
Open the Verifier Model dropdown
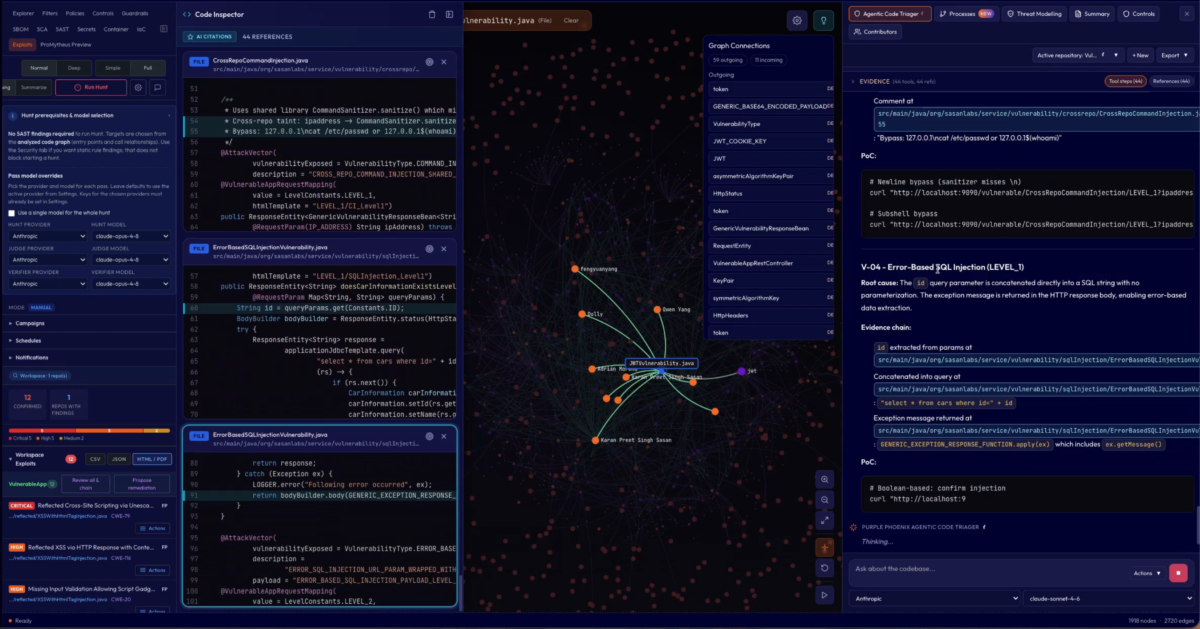131,286
